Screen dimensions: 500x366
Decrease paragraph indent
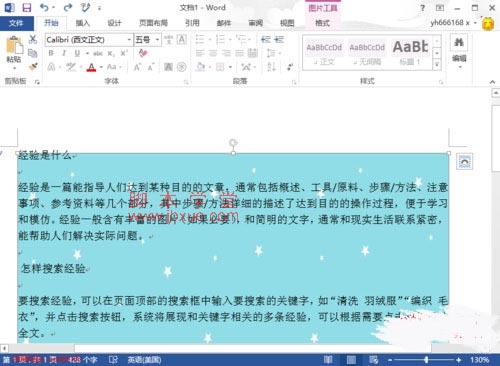pyautogui.click(x=266, y=39)
